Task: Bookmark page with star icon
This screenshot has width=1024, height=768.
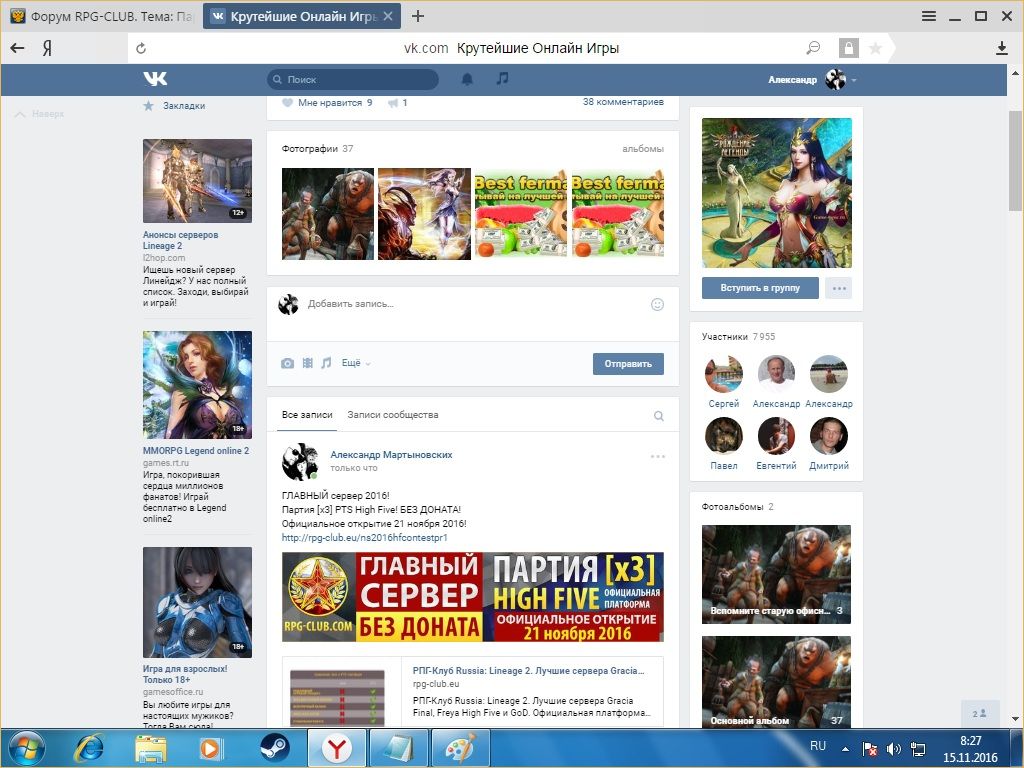Action: 876,48
